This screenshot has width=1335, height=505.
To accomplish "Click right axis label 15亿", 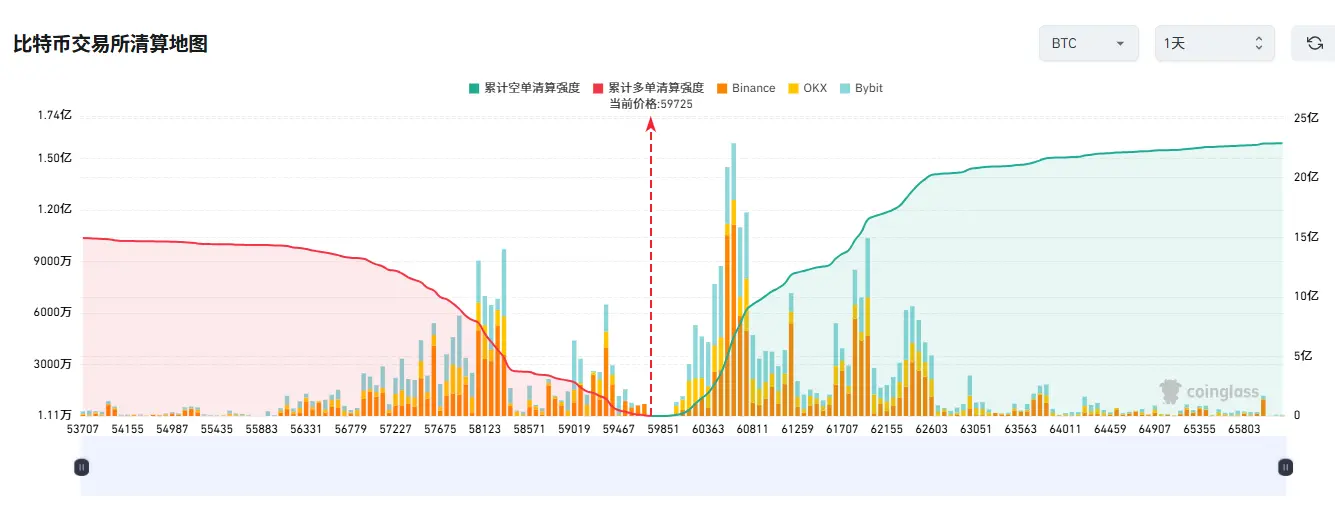I will 1306,237.
